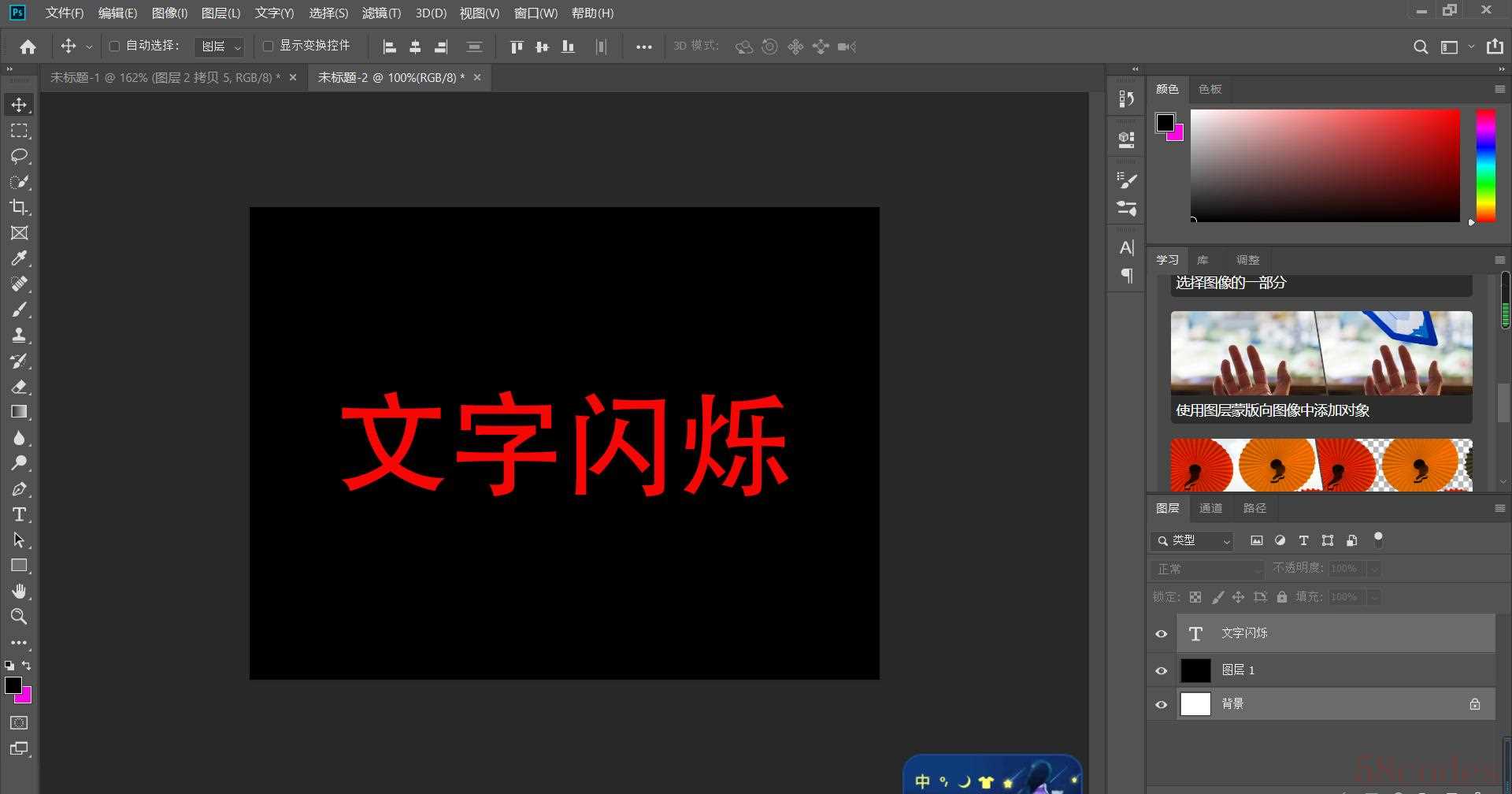Hide the 图层 1 layer visibility
This screenshot has width=1512, height=794.
point(1161,670)
